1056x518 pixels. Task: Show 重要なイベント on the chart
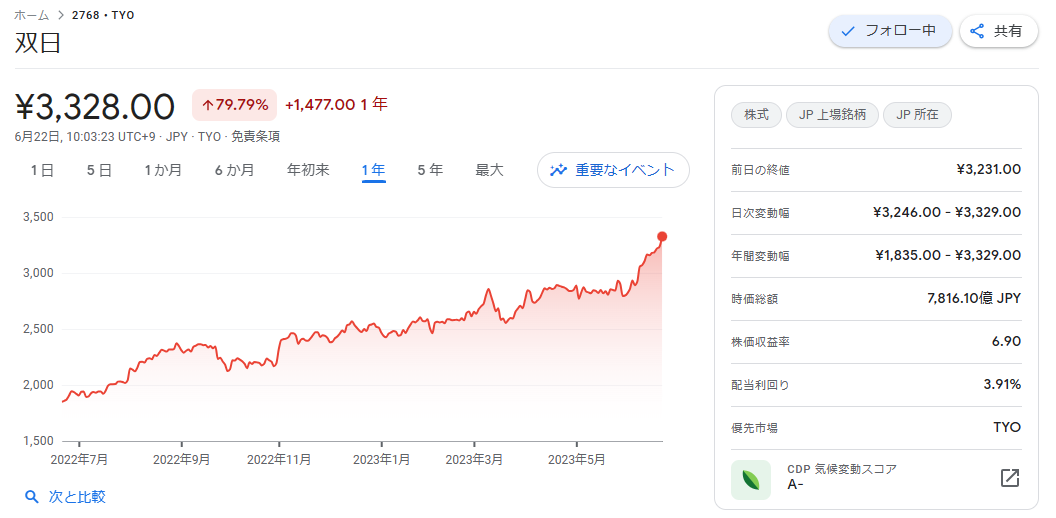613,170
